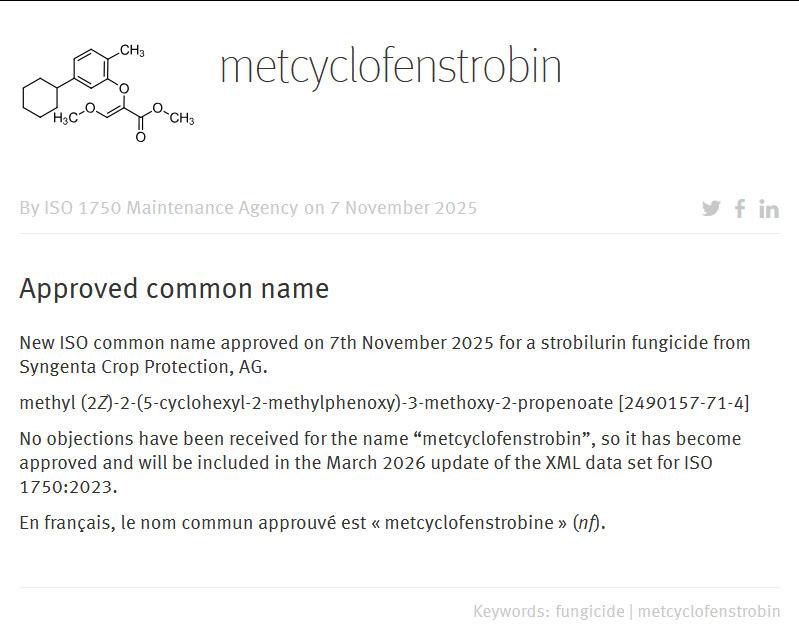
Task: Click the words strobilurin fungicide
Action: [x=619, y=342]
